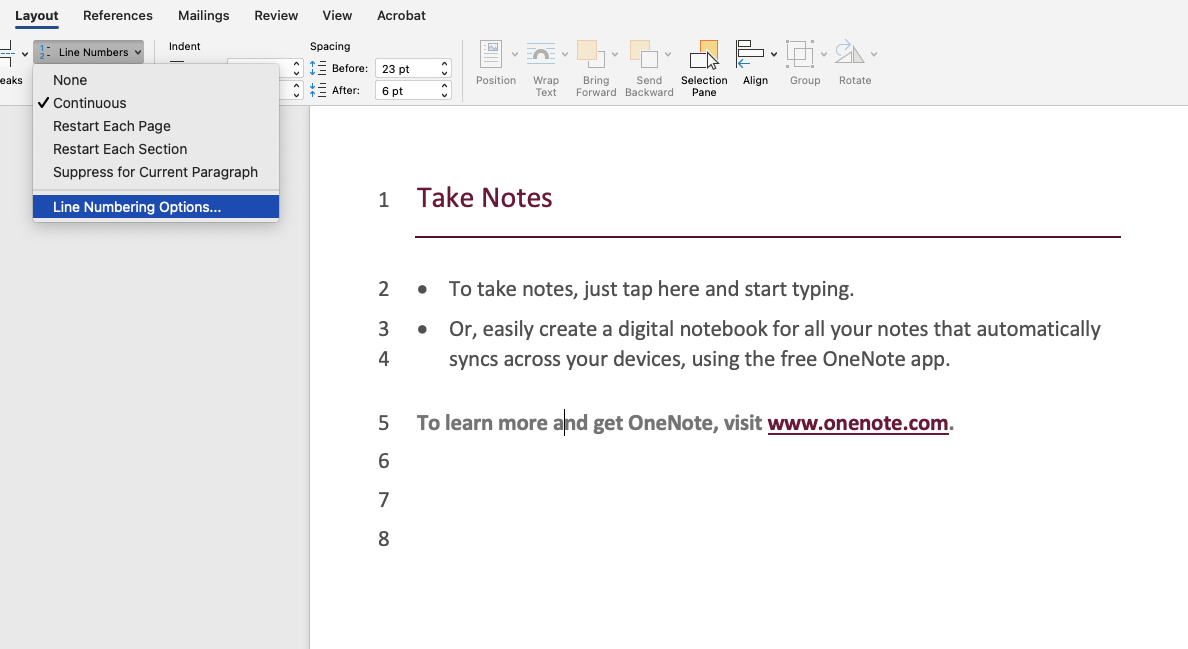The height and width of the screenshot is (649, 1188).
Task: Click the Bring Forward icon
Action: click(591, 54)
